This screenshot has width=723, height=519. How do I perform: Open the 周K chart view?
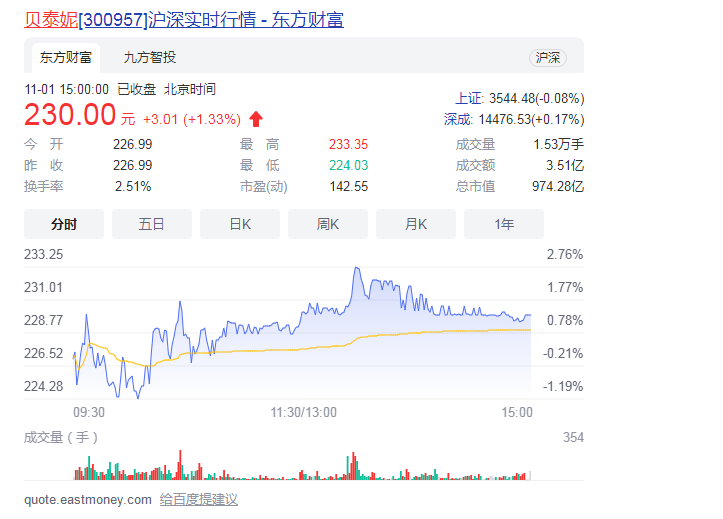point(328,224)
